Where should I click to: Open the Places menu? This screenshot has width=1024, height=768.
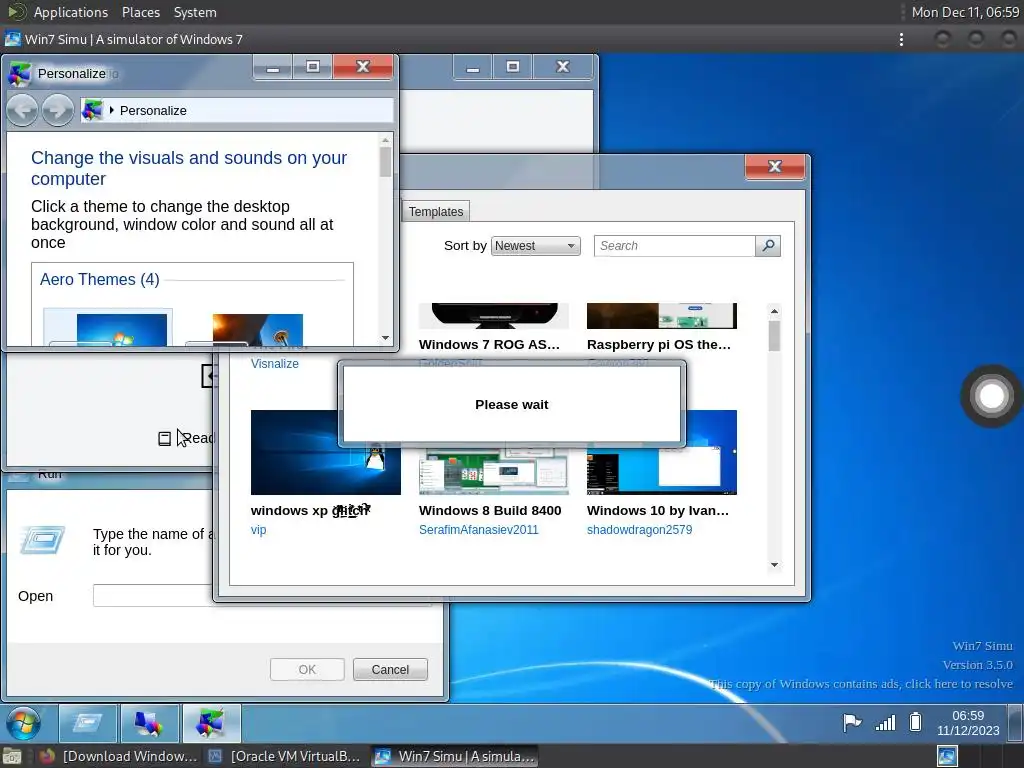coord(140,12)
